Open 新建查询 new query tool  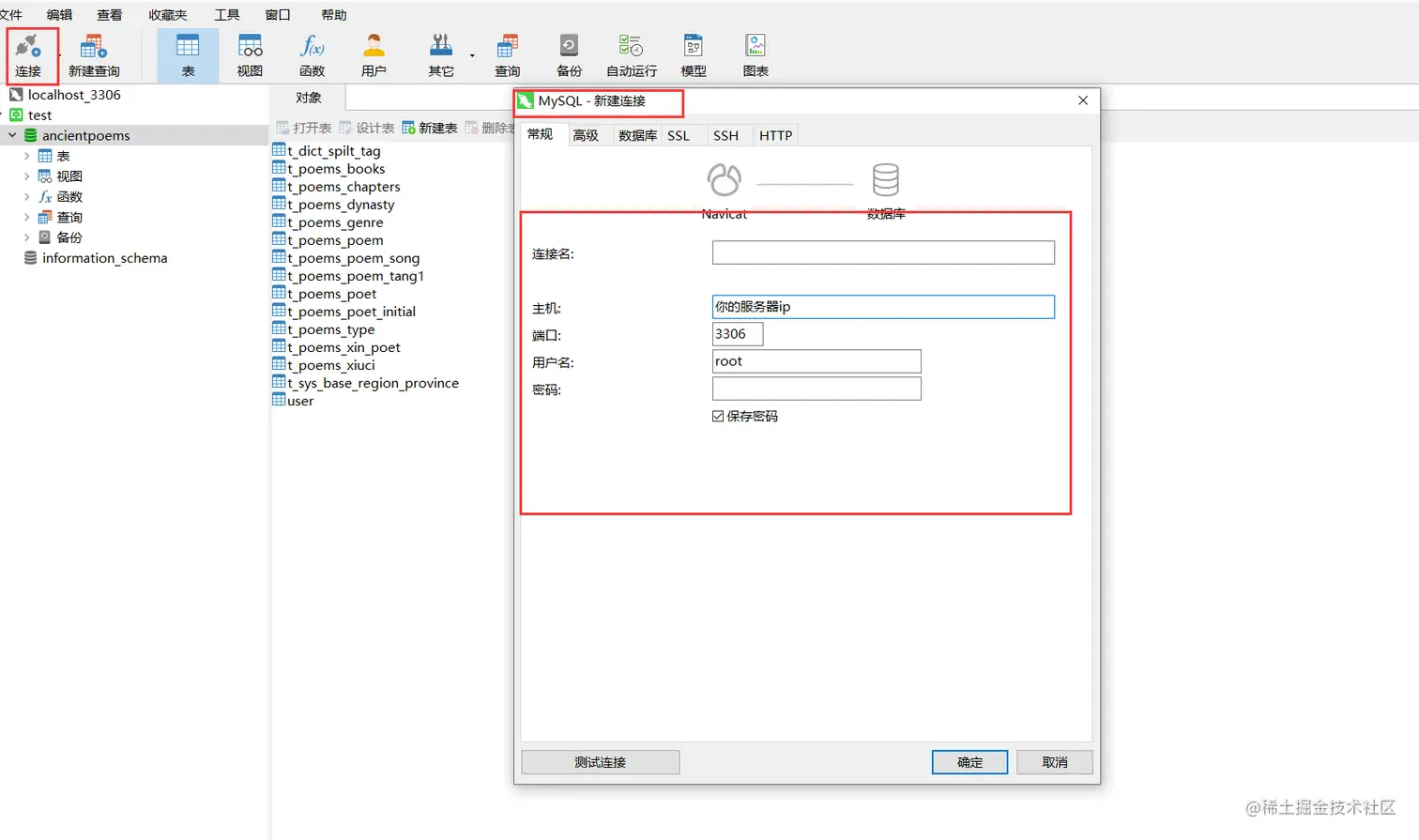[94, 55]
